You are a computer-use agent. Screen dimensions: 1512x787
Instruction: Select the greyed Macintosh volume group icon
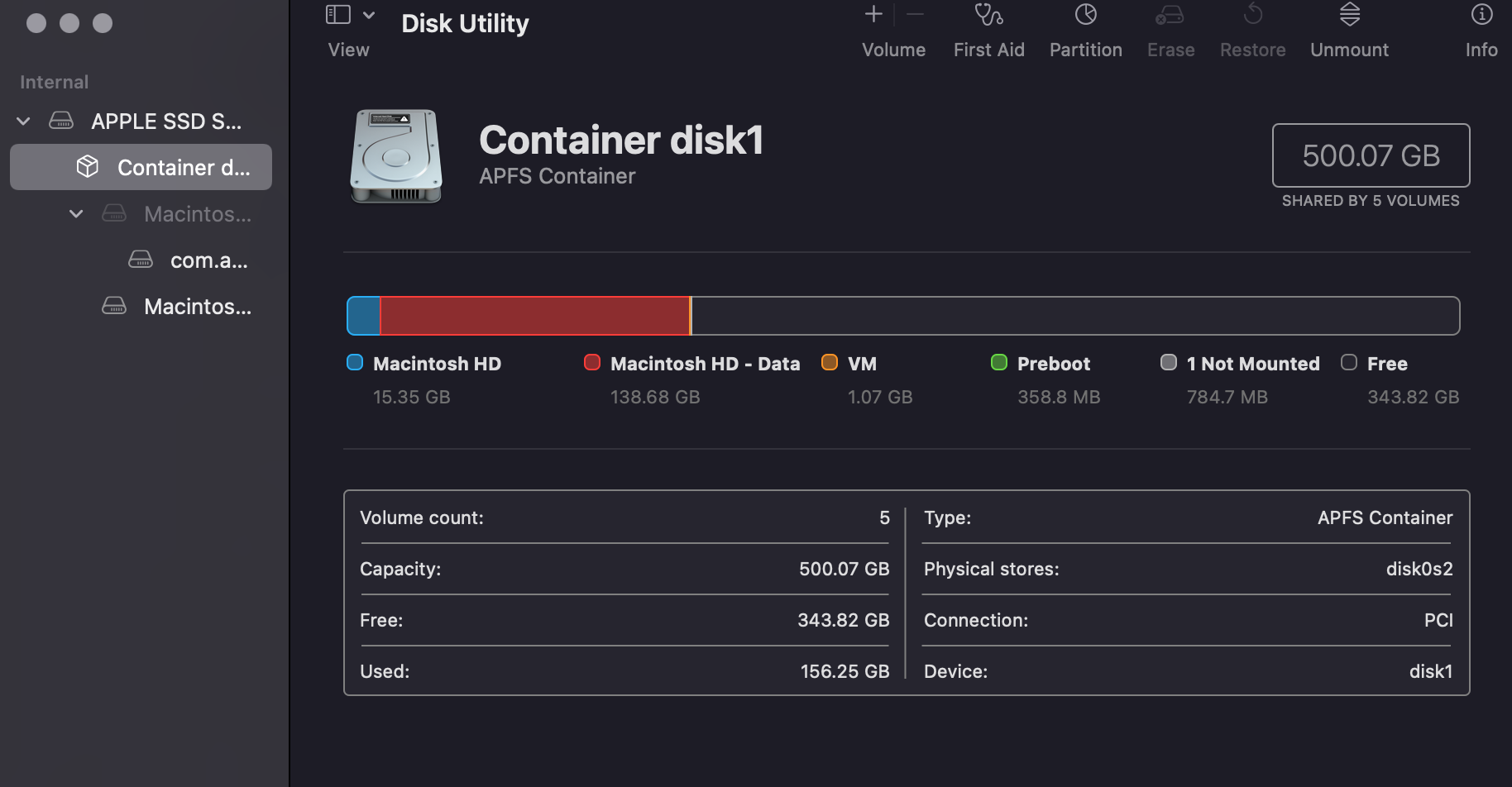tap(114, 213)
